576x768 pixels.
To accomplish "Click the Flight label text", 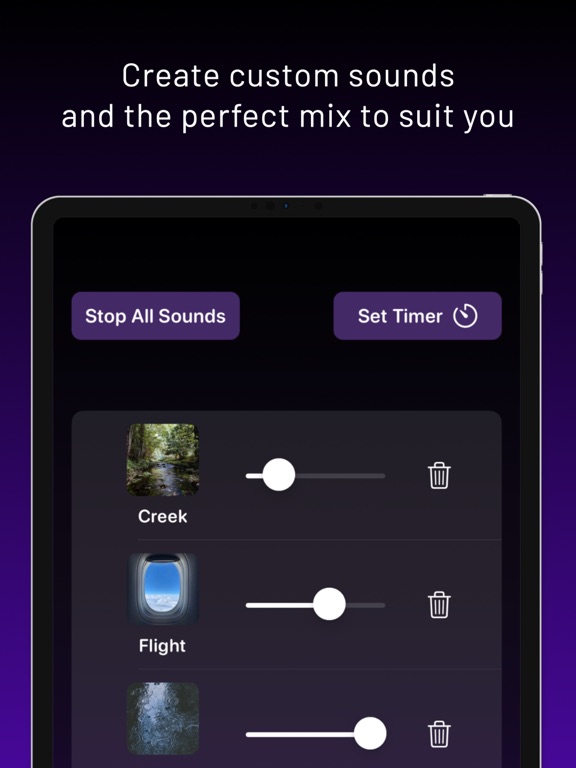I will [162, 646].
